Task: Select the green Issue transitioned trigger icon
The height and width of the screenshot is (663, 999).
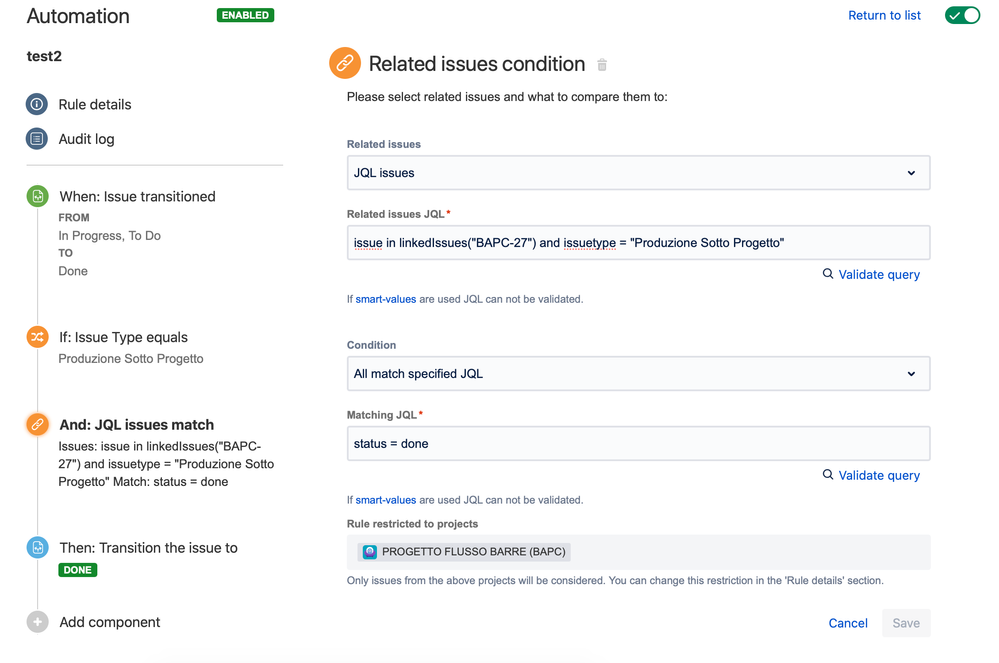Action: [37, 197]
